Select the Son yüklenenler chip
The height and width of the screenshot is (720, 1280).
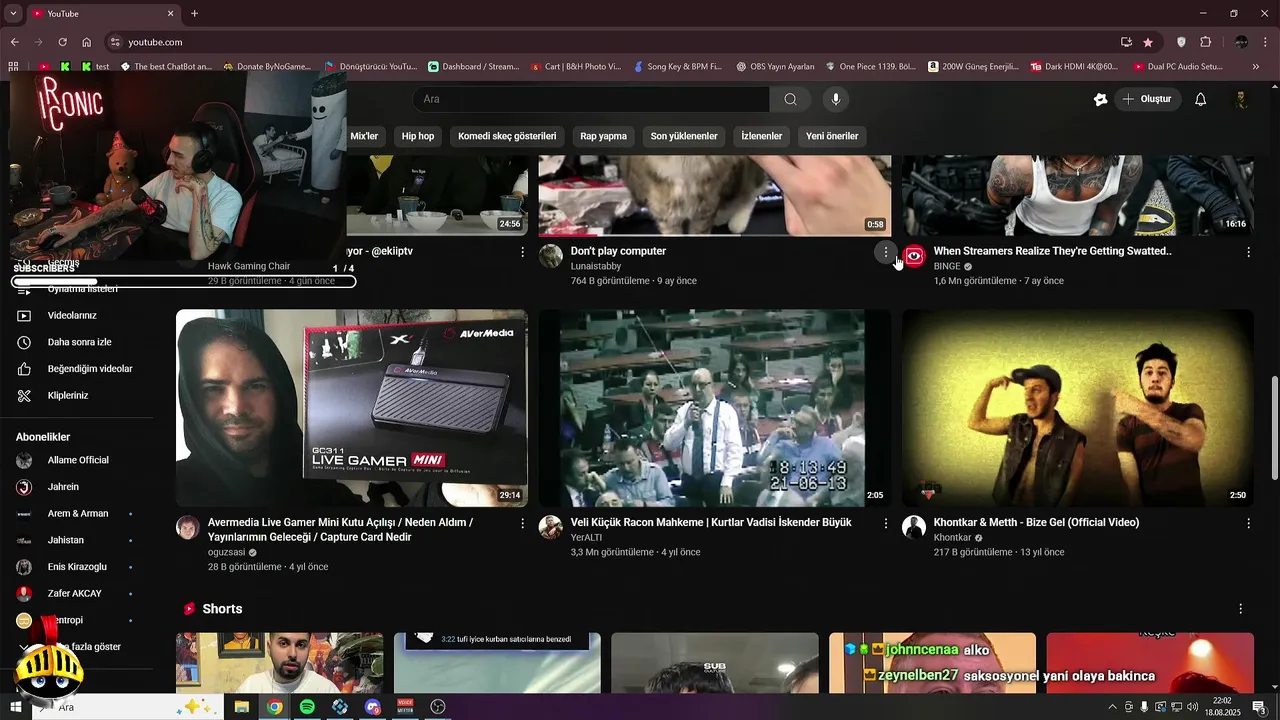click(684, 136)
